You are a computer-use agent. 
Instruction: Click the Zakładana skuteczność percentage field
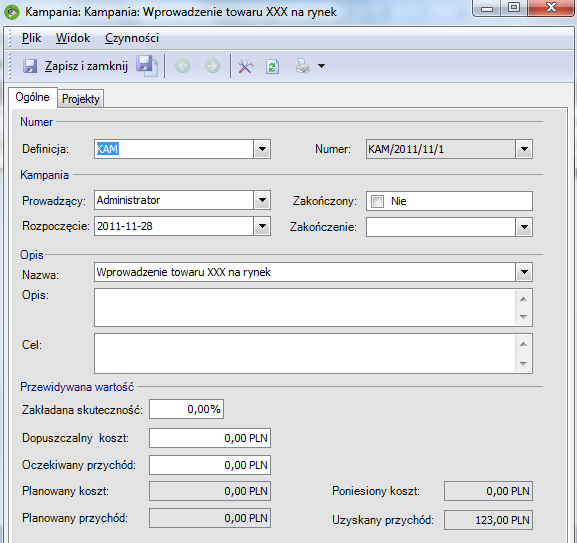coord(186,409)
